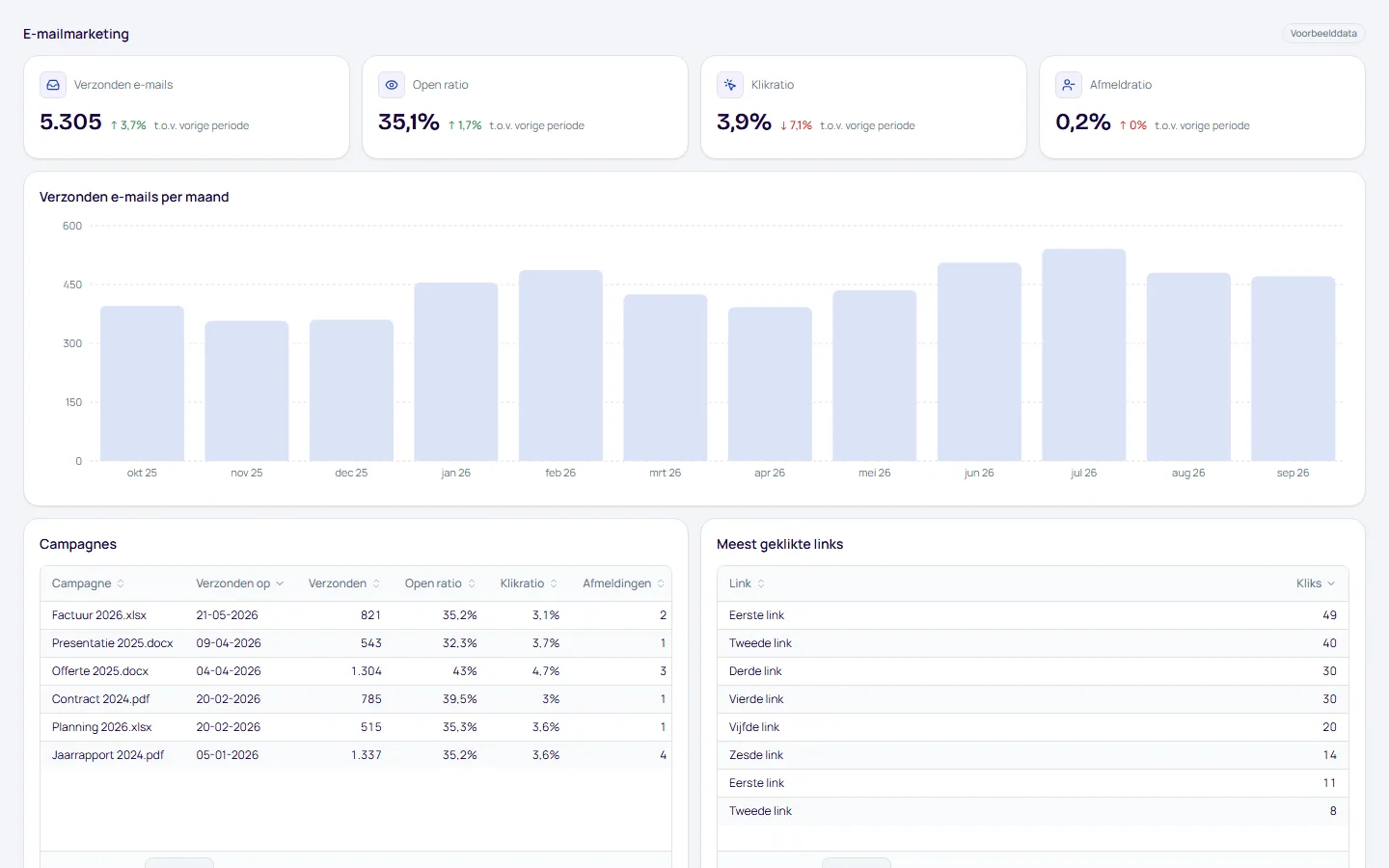1389x868 pixels.
Task: Sort campaigns by Afmeldingen column
Action: pos(624,583)
